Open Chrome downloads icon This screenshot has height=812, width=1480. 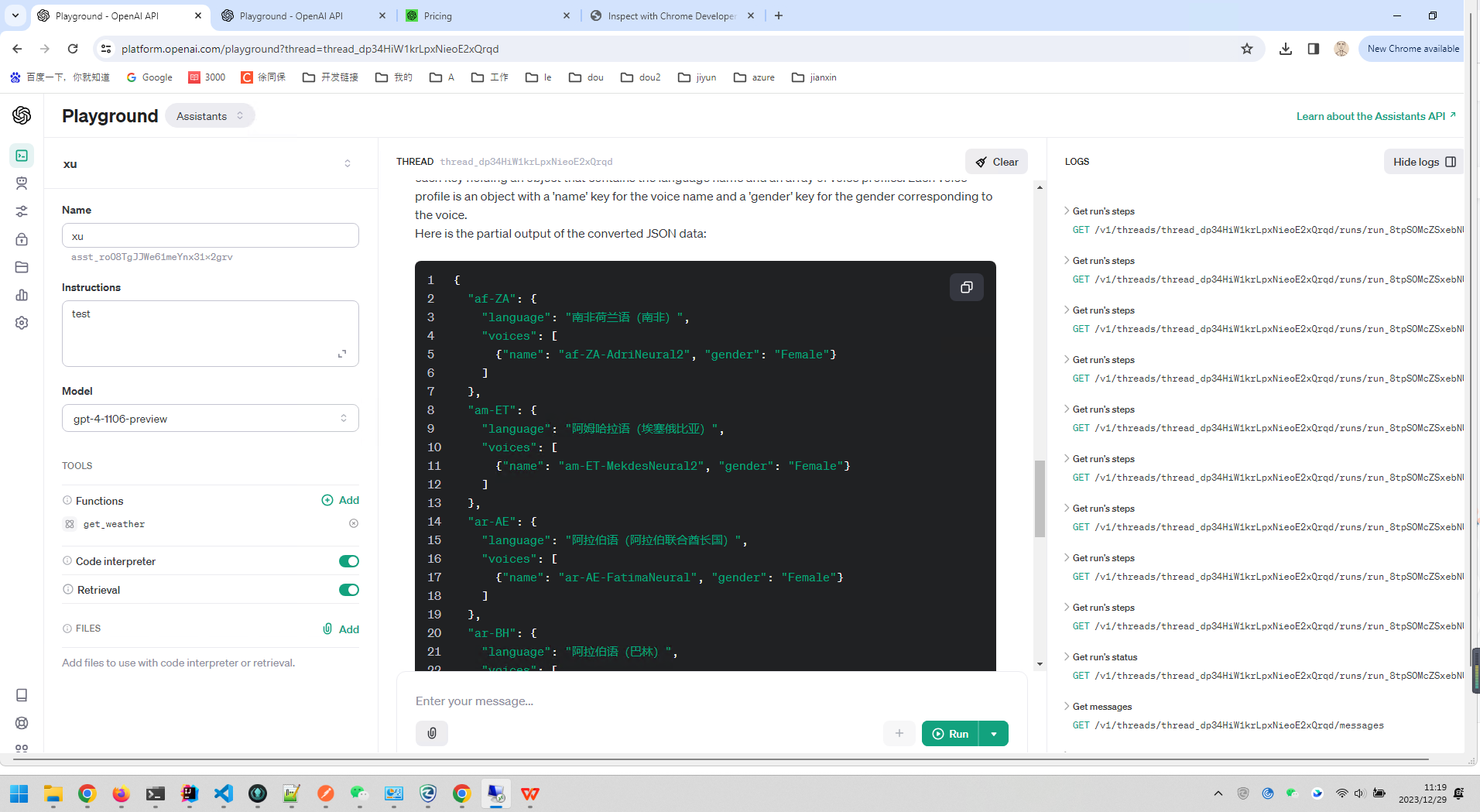click(1285, 49)
